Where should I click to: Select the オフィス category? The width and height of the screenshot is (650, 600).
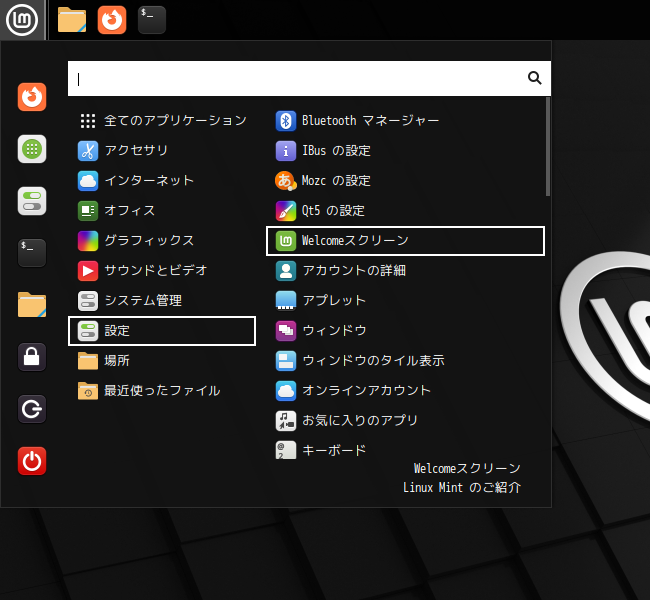click(x=162, y=211)
